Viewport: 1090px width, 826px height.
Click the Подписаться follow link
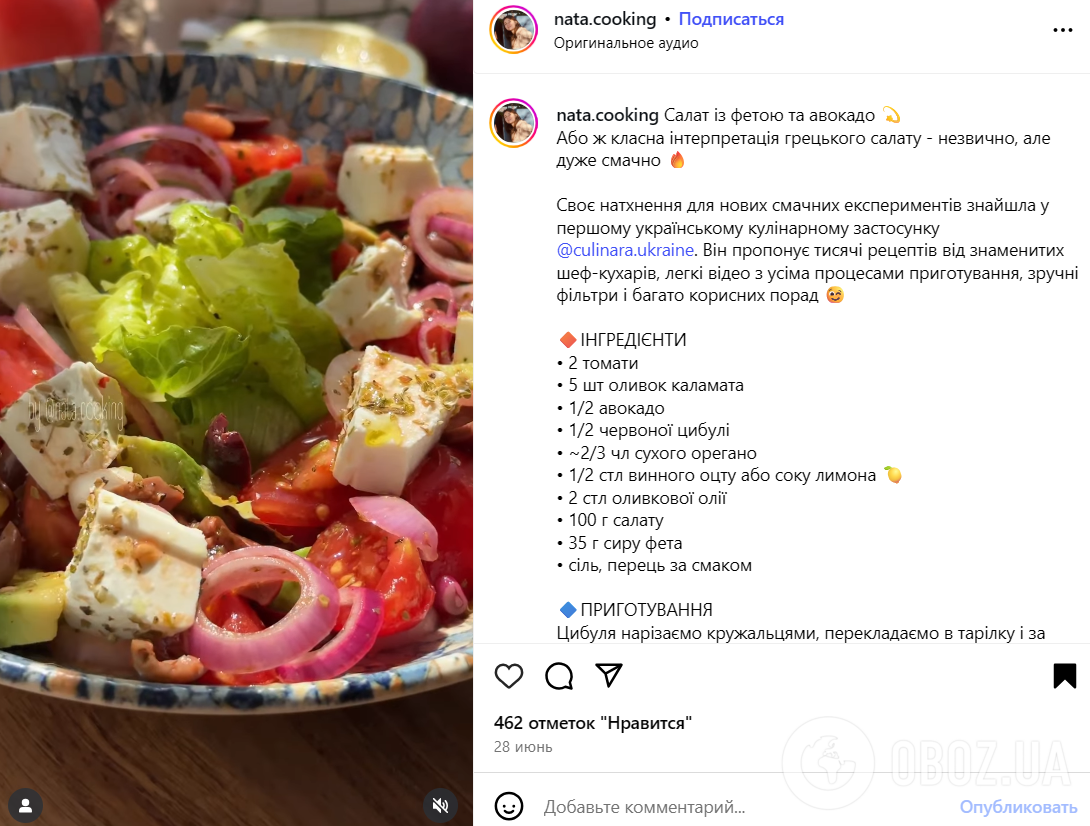tap(731, 19)
